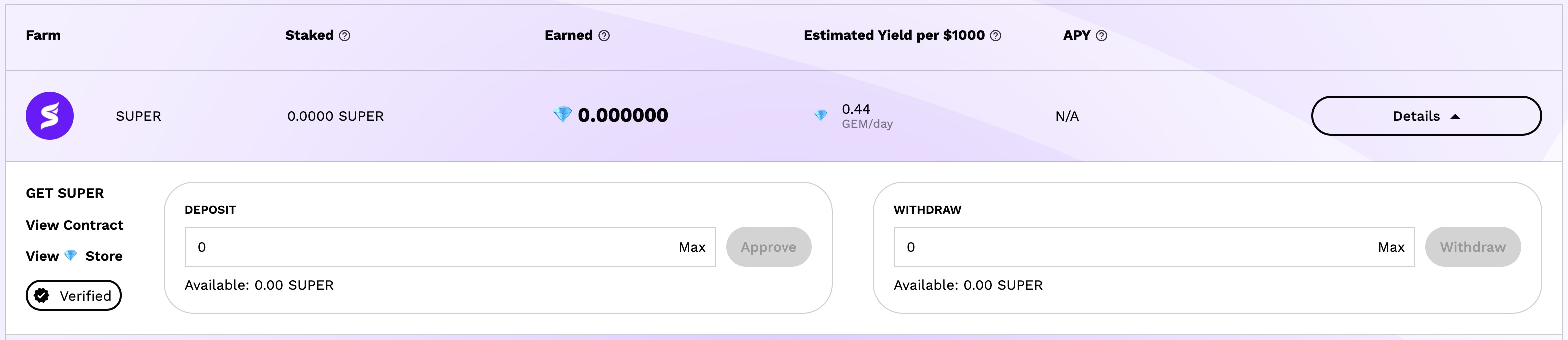Image resolution: width=1568 pixels, height=340 pixels.
Task: Open the GET SUPER link
Action: (x=65, y=193)
